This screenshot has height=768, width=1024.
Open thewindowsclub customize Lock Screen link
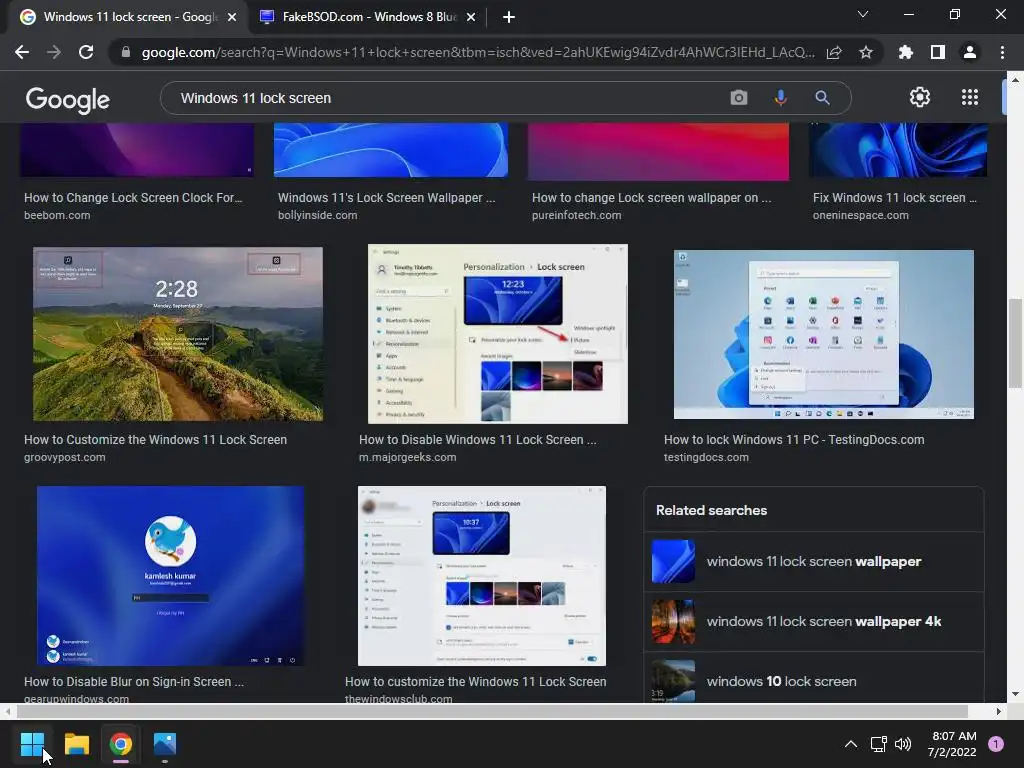(x=475, y=681)
